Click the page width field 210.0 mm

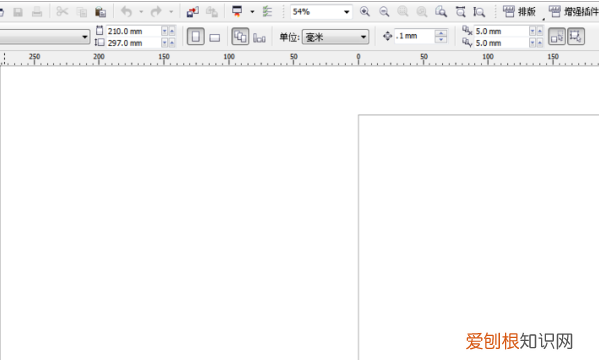(133, 31)
